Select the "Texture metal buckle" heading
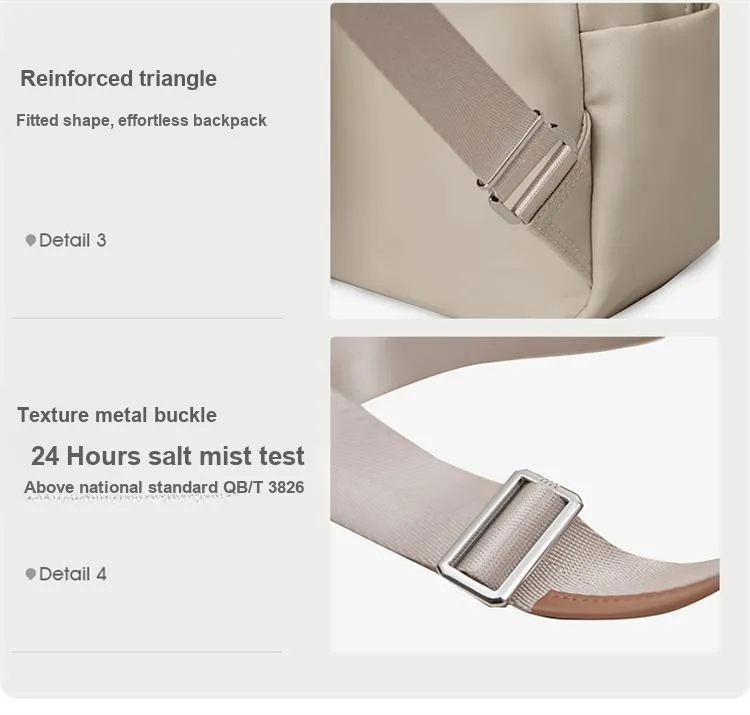 [117, 415]
